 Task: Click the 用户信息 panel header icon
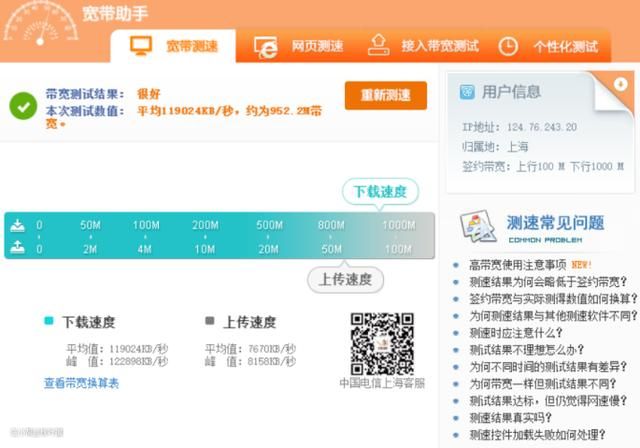(467, 92)
